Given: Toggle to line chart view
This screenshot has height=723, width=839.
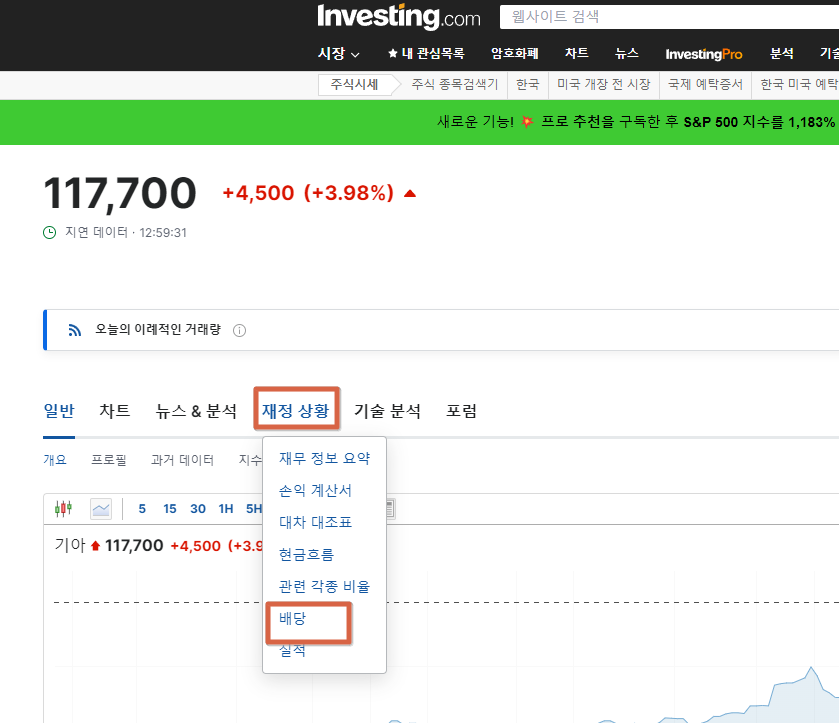Looking at the screenshot, I should click(100, 508).
